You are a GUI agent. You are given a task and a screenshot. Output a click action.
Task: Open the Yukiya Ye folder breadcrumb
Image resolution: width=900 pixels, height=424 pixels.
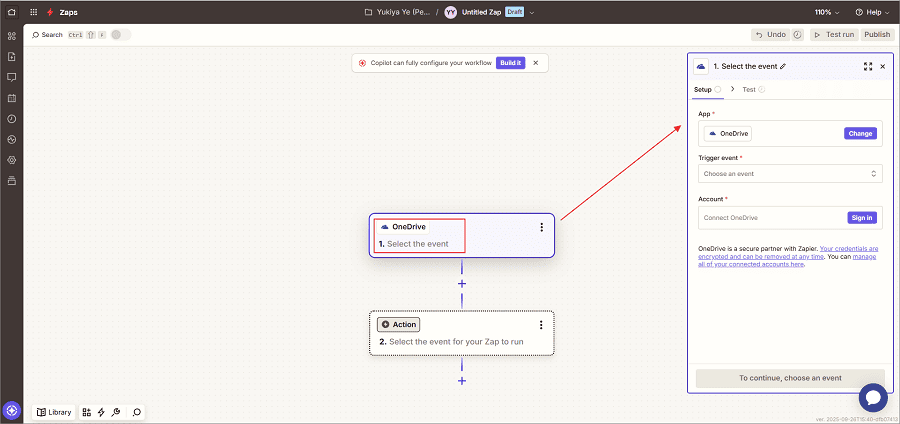[x=397, y=12]
